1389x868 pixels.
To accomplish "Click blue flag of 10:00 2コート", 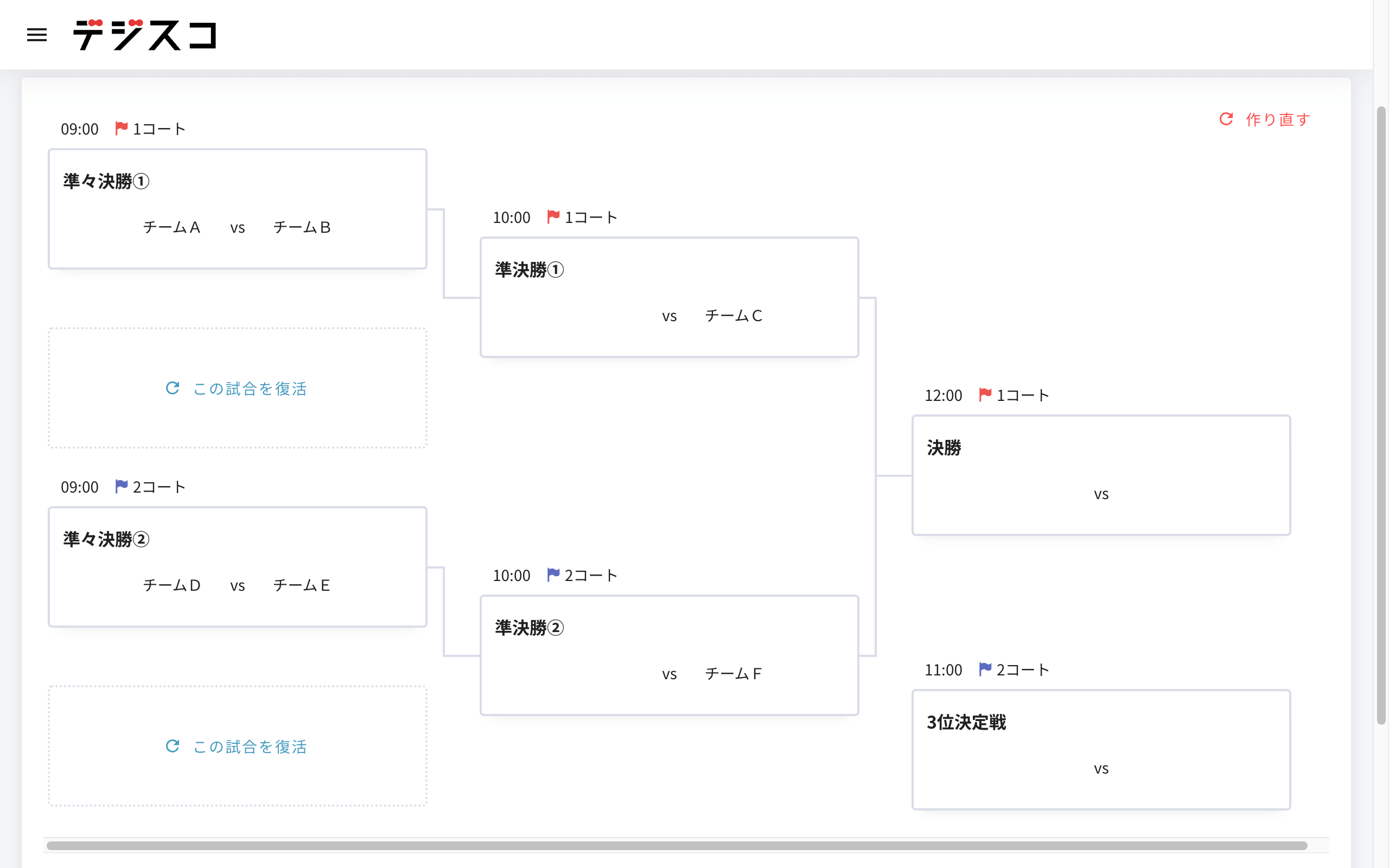I will 553,575.
